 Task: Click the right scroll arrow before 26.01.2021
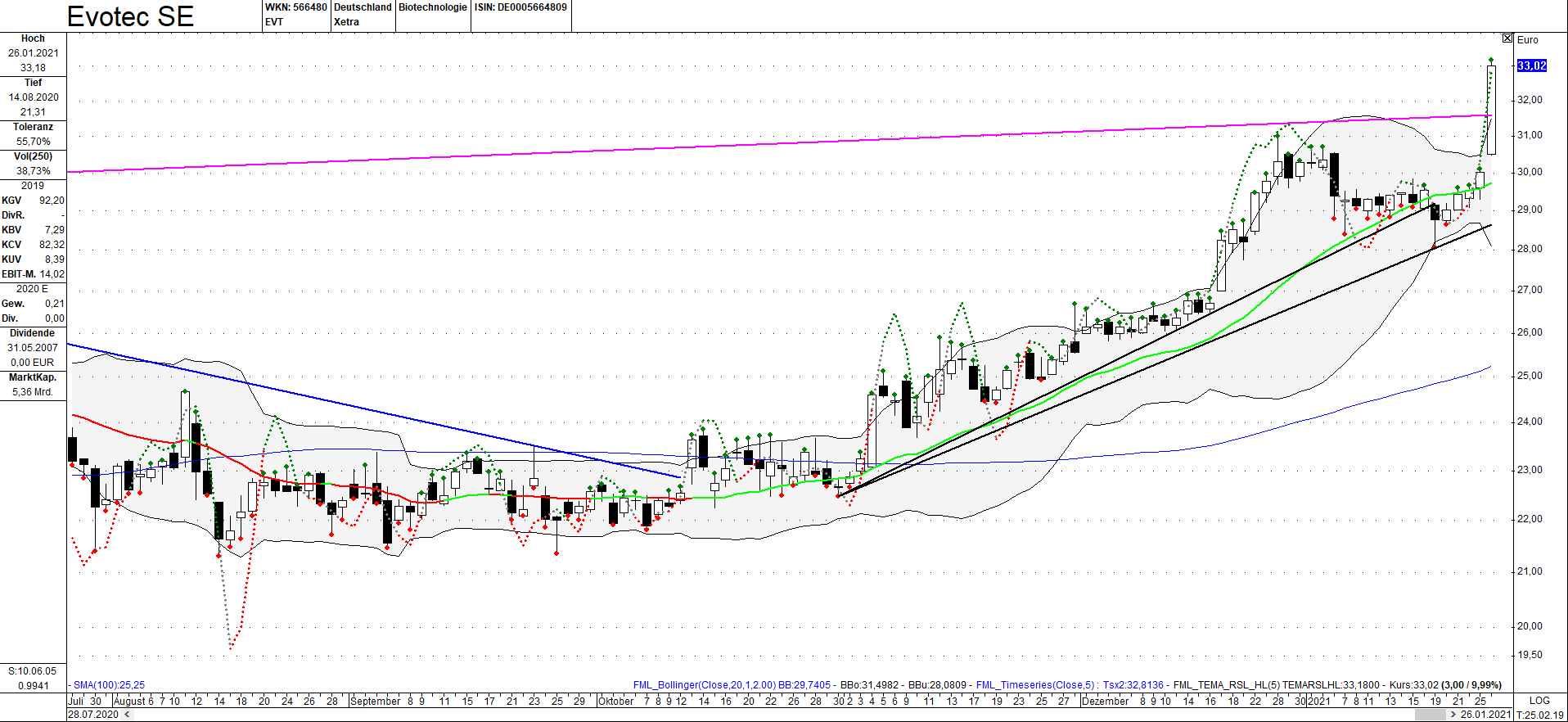coord(1453,715)
